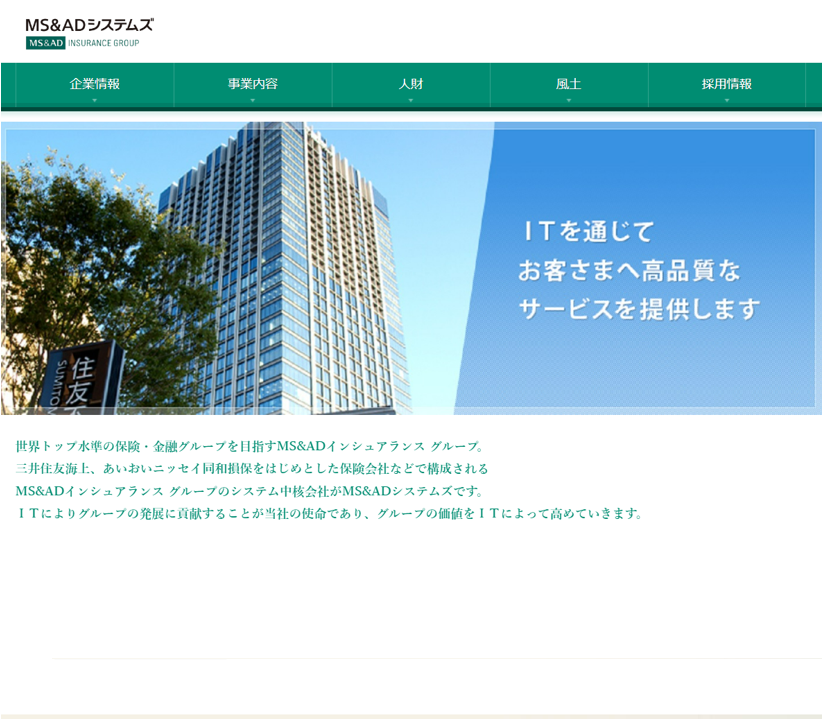Open the 風土 navigation item
822x719 pixels.
(x=569, y=84)
